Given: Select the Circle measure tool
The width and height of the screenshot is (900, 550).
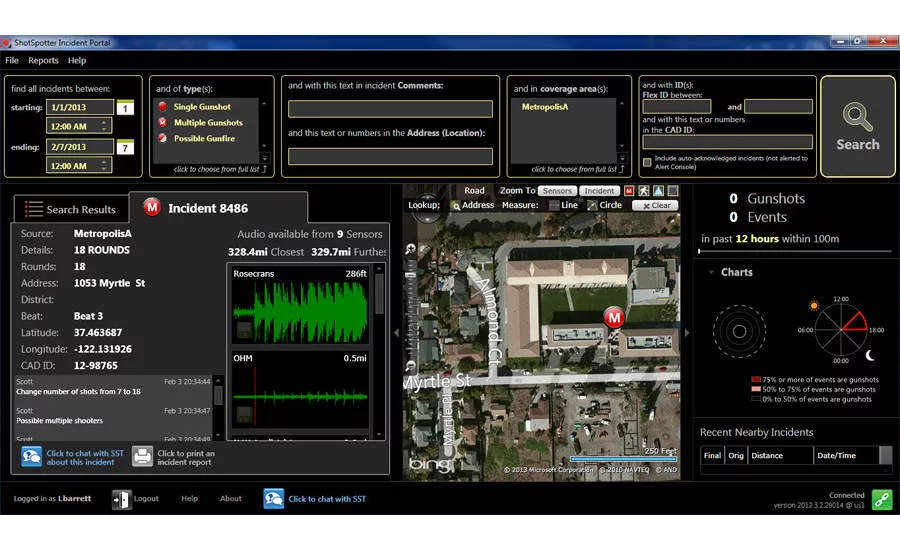Looking at the screenshot, I should (604, 205).
